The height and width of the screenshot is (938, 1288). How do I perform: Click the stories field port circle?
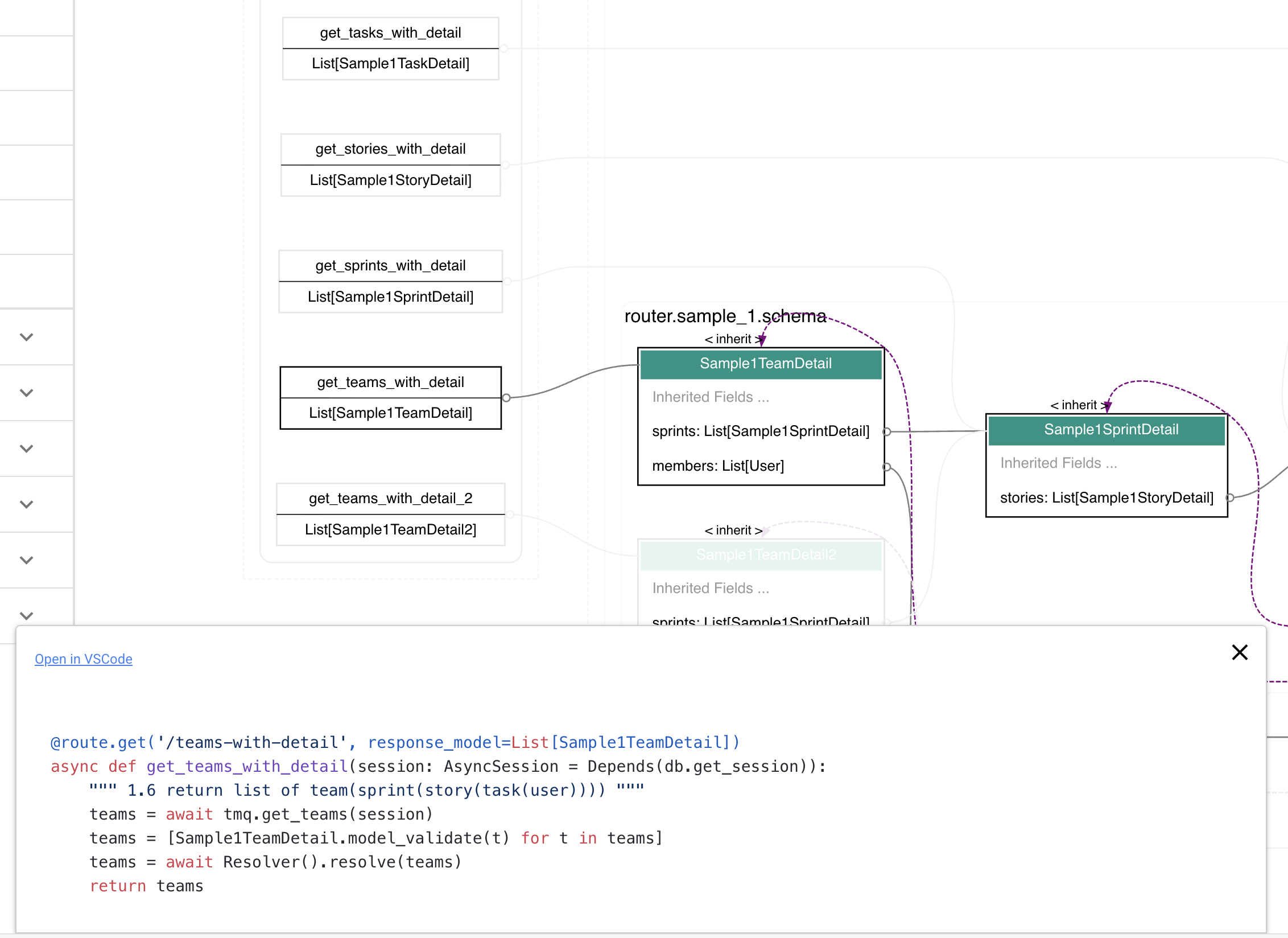[1229, 498]
